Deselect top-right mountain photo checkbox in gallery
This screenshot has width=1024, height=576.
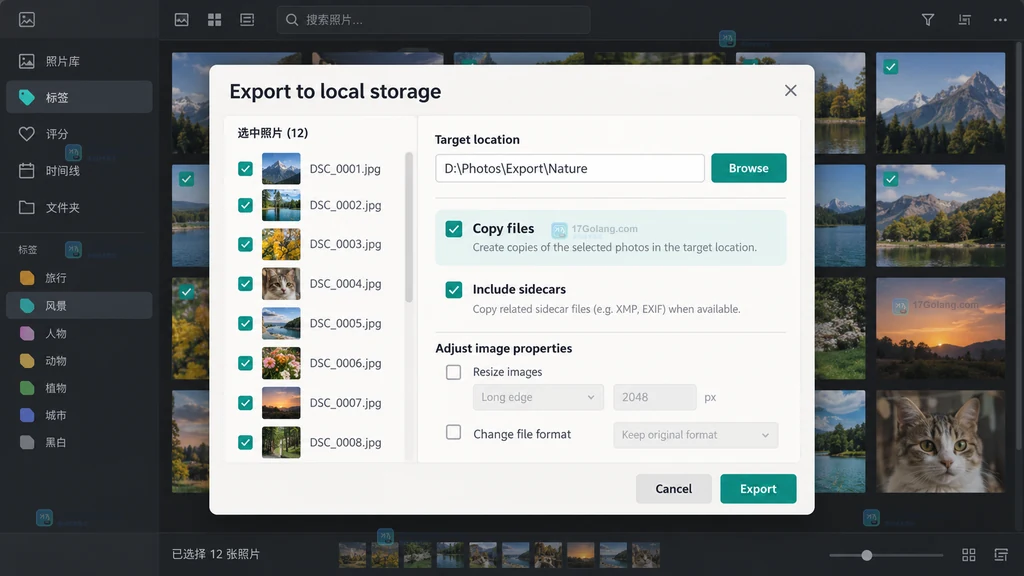click(x=890, y=67)
